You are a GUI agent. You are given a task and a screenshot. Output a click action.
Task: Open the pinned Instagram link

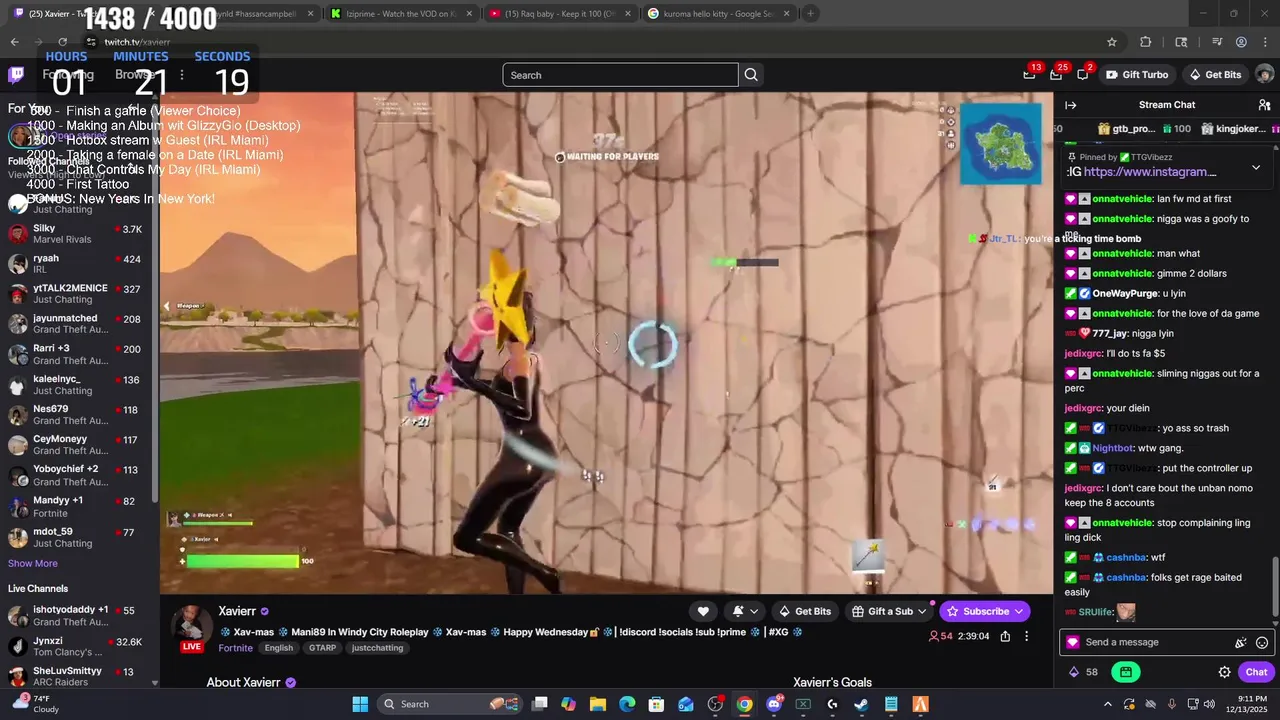[x=1150, y=172]
